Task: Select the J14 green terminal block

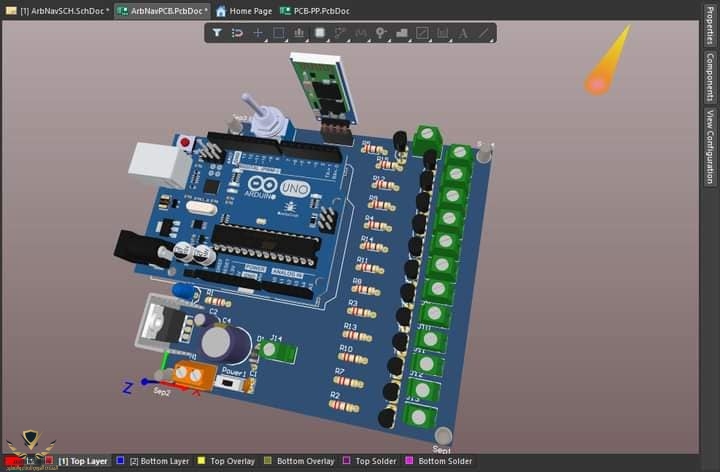Action: [278, 352]
